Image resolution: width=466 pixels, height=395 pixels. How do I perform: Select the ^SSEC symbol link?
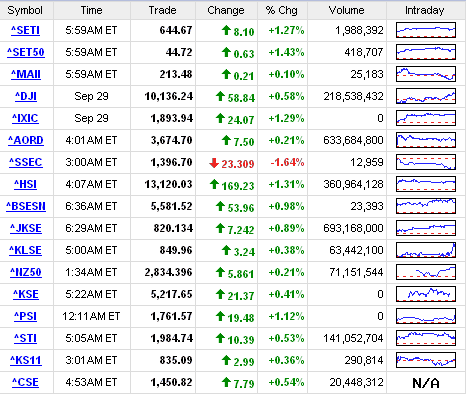point(26,162)
